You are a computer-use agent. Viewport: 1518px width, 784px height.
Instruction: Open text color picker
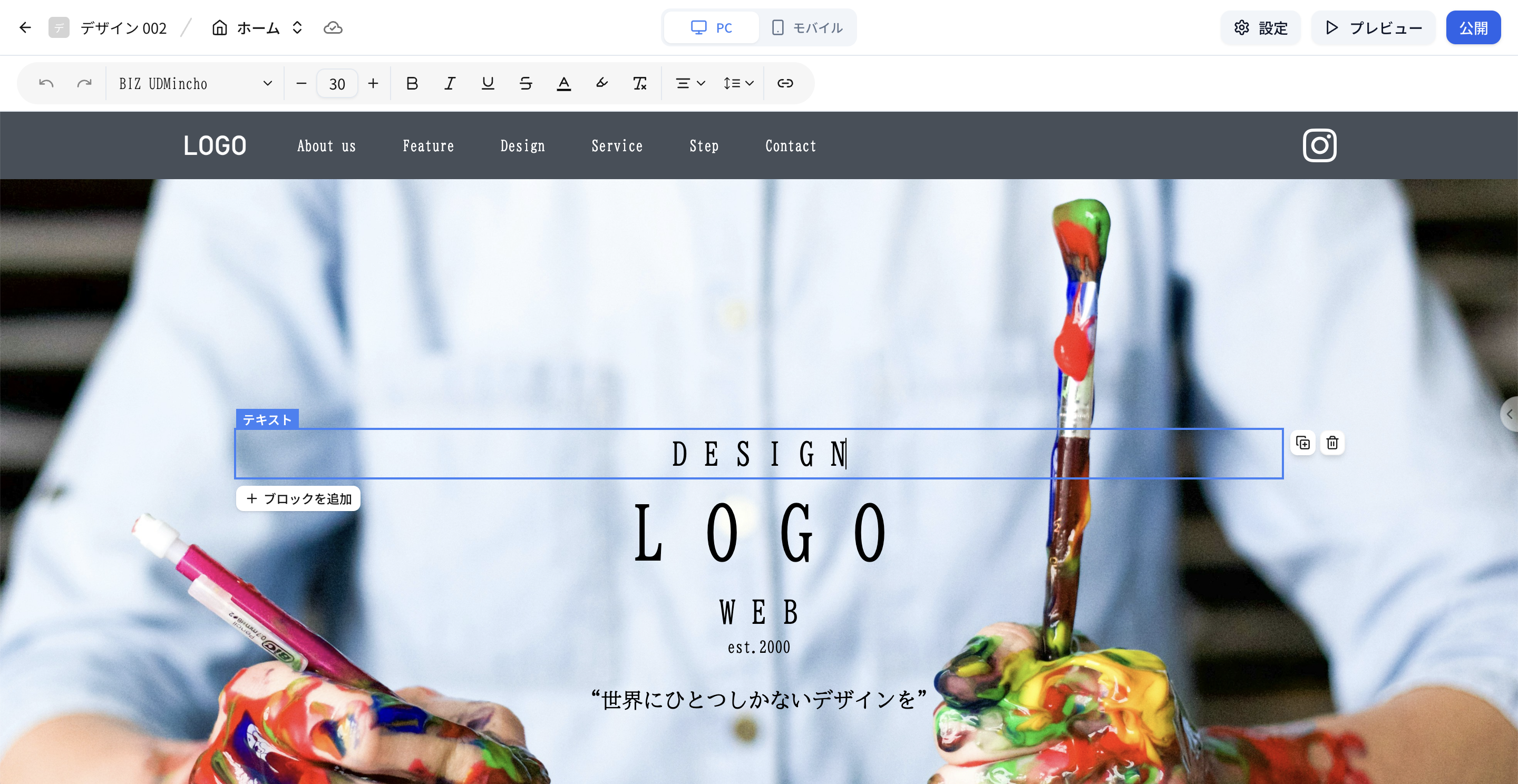[x=563, y=83]
